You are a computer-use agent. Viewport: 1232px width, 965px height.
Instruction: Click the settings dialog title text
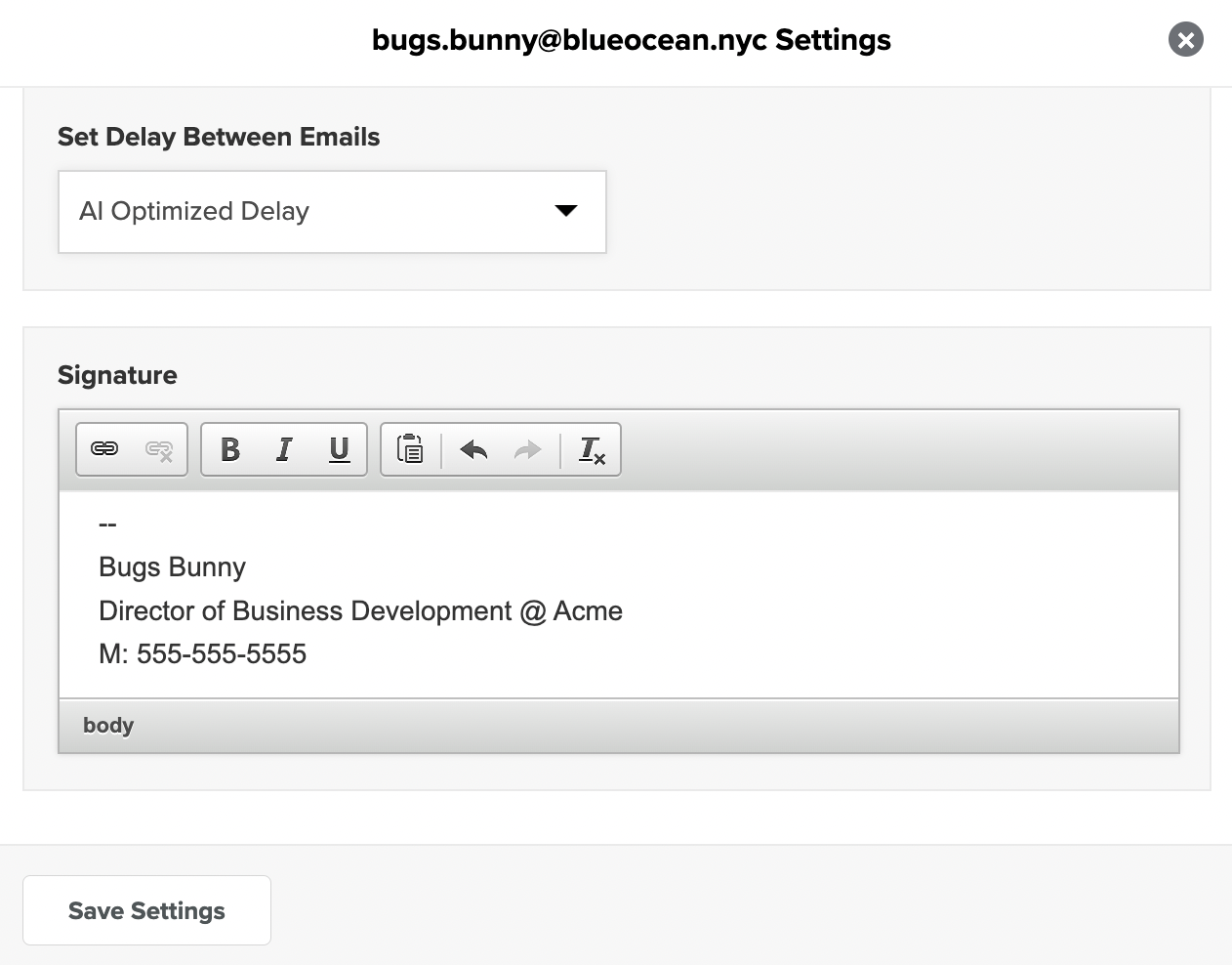click(632, 40)
